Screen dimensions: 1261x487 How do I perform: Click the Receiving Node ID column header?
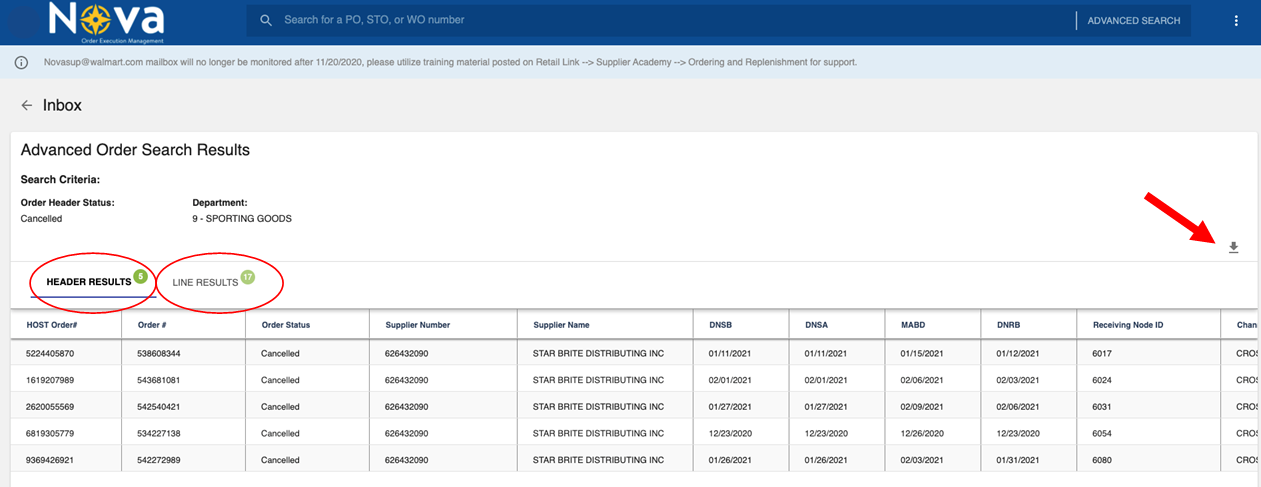(x=1129, y=325)
